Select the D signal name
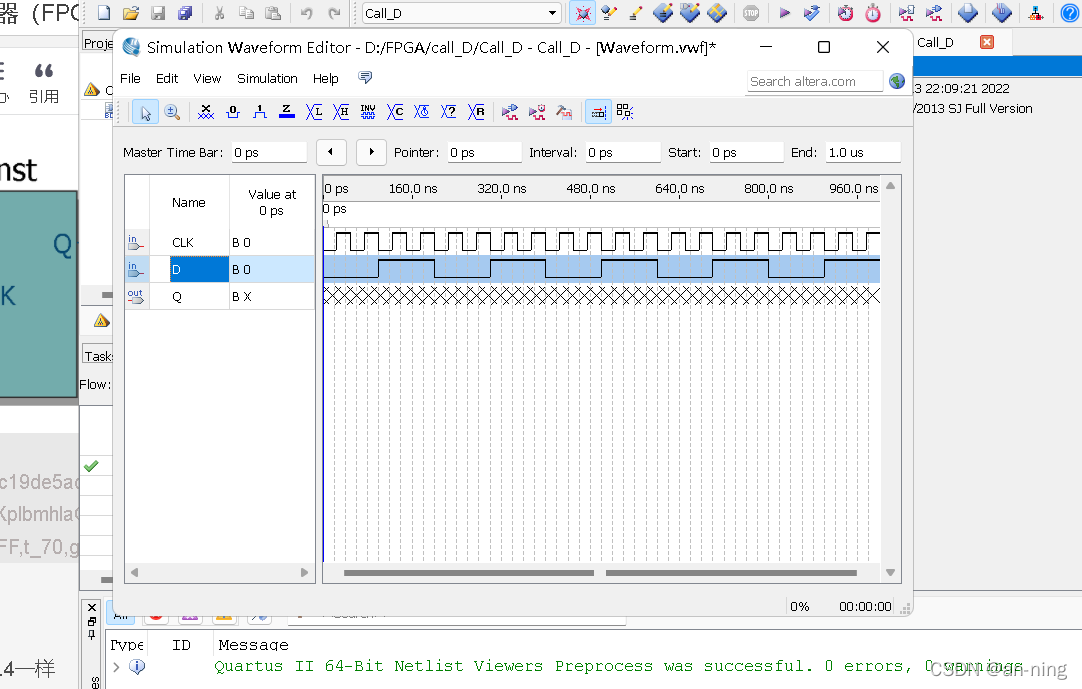The height and width of the screenshot is (689, 1082). (x=199, y=269)
